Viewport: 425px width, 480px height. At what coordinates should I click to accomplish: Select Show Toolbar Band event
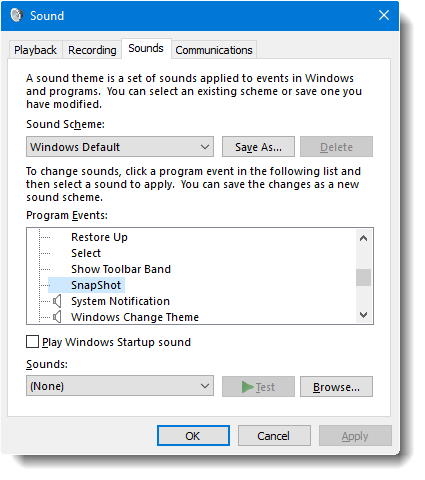pyautogui.click(x=121, y=269)
